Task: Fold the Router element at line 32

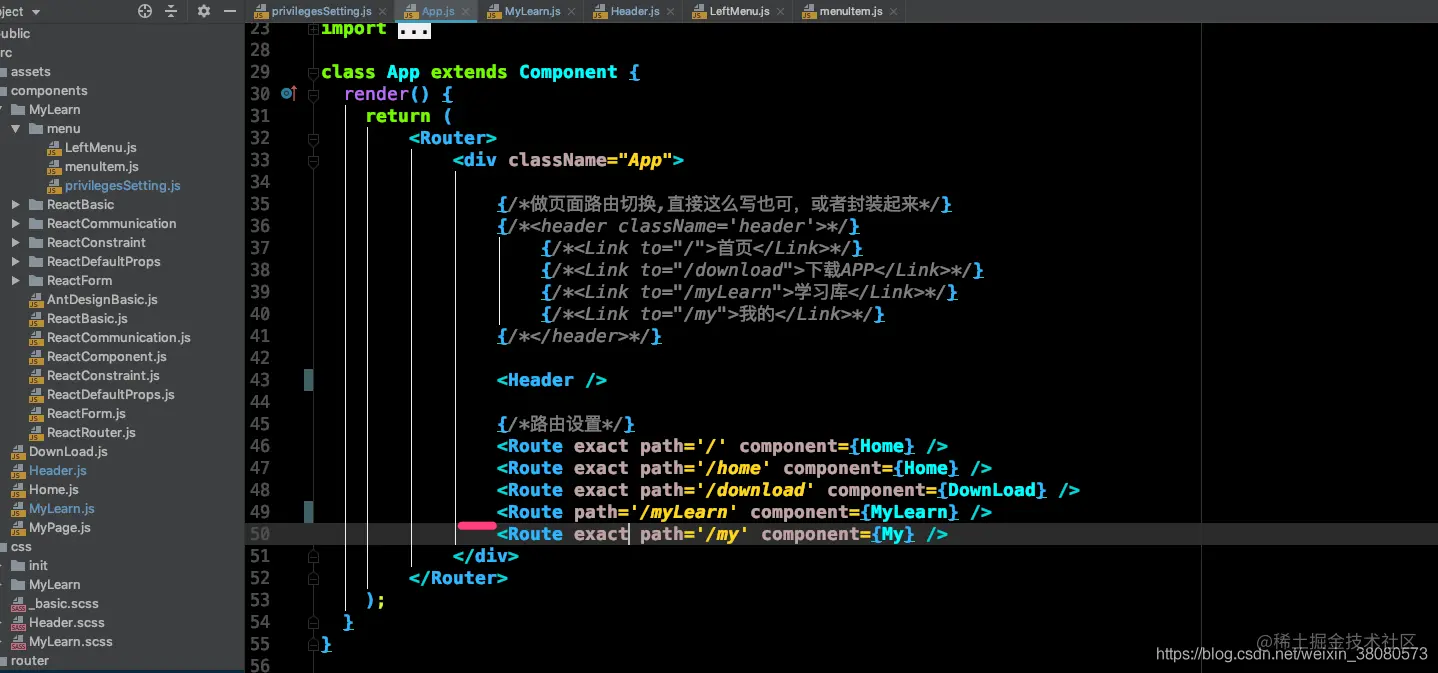Action: (314, 138)
